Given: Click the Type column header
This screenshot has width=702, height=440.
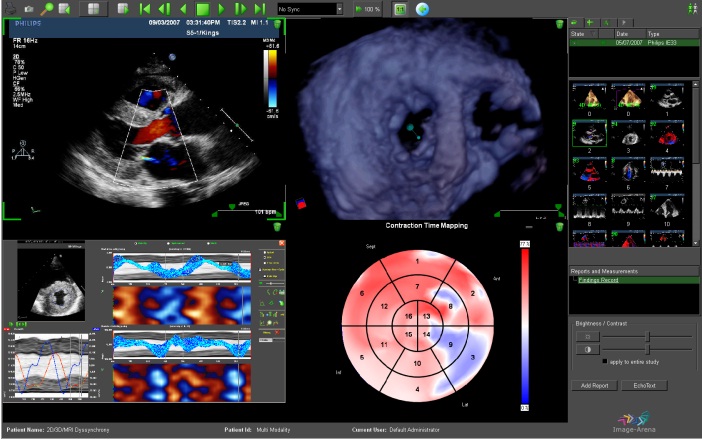Looking at the screenshot, I should click(x=672, y=34).
